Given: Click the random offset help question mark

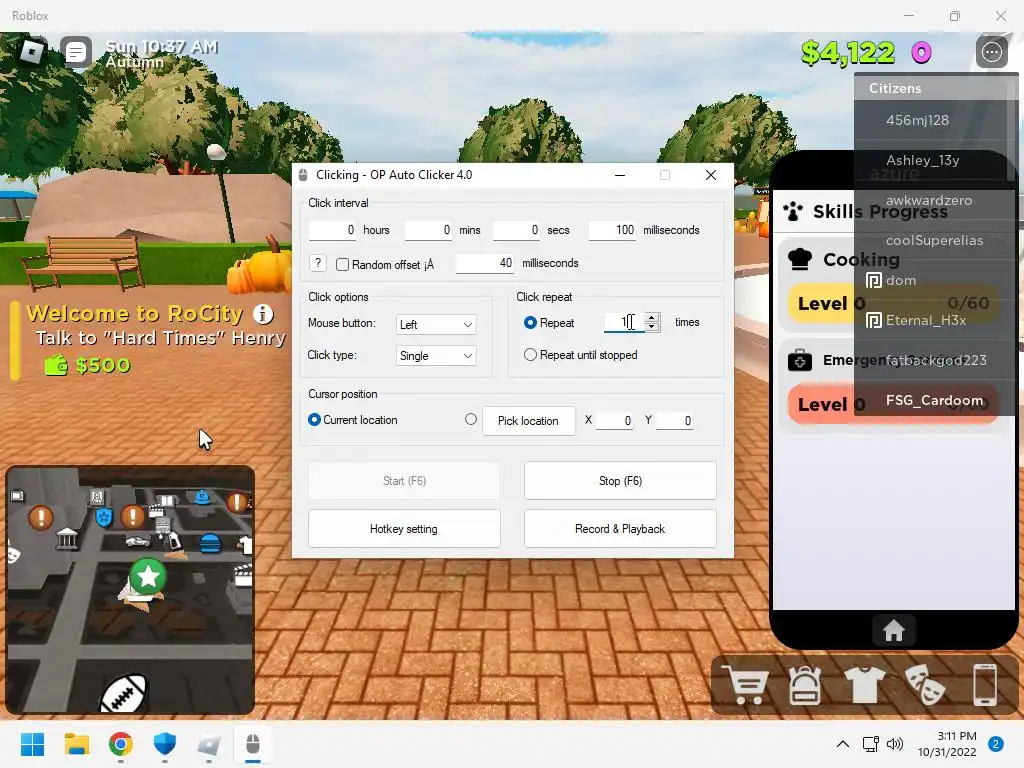Looking at the screenshot, I should click(x=317, y=263).
